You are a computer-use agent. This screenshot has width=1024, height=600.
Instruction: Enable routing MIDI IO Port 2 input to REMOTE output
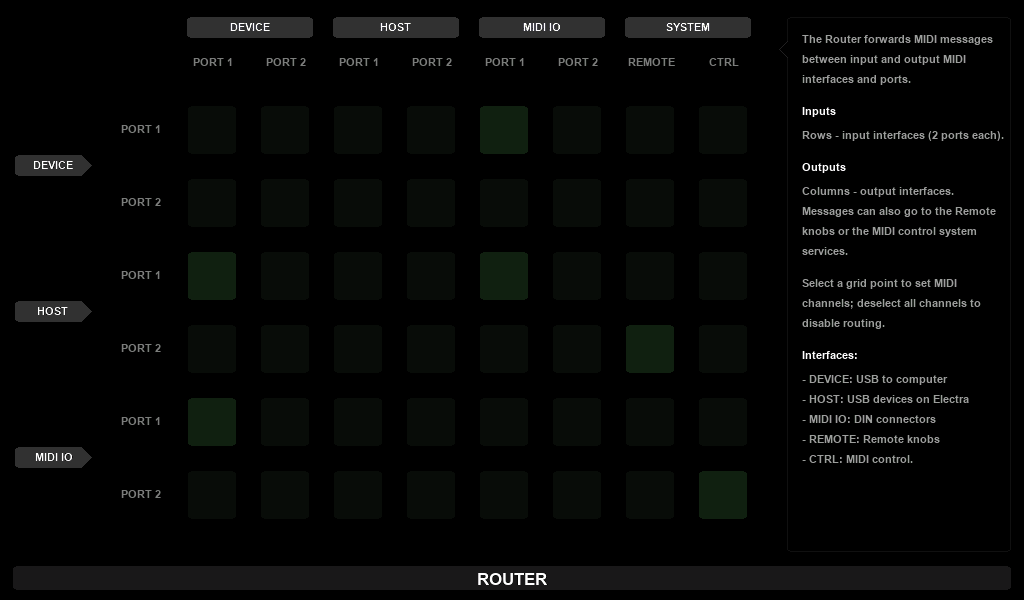[650, 496]
